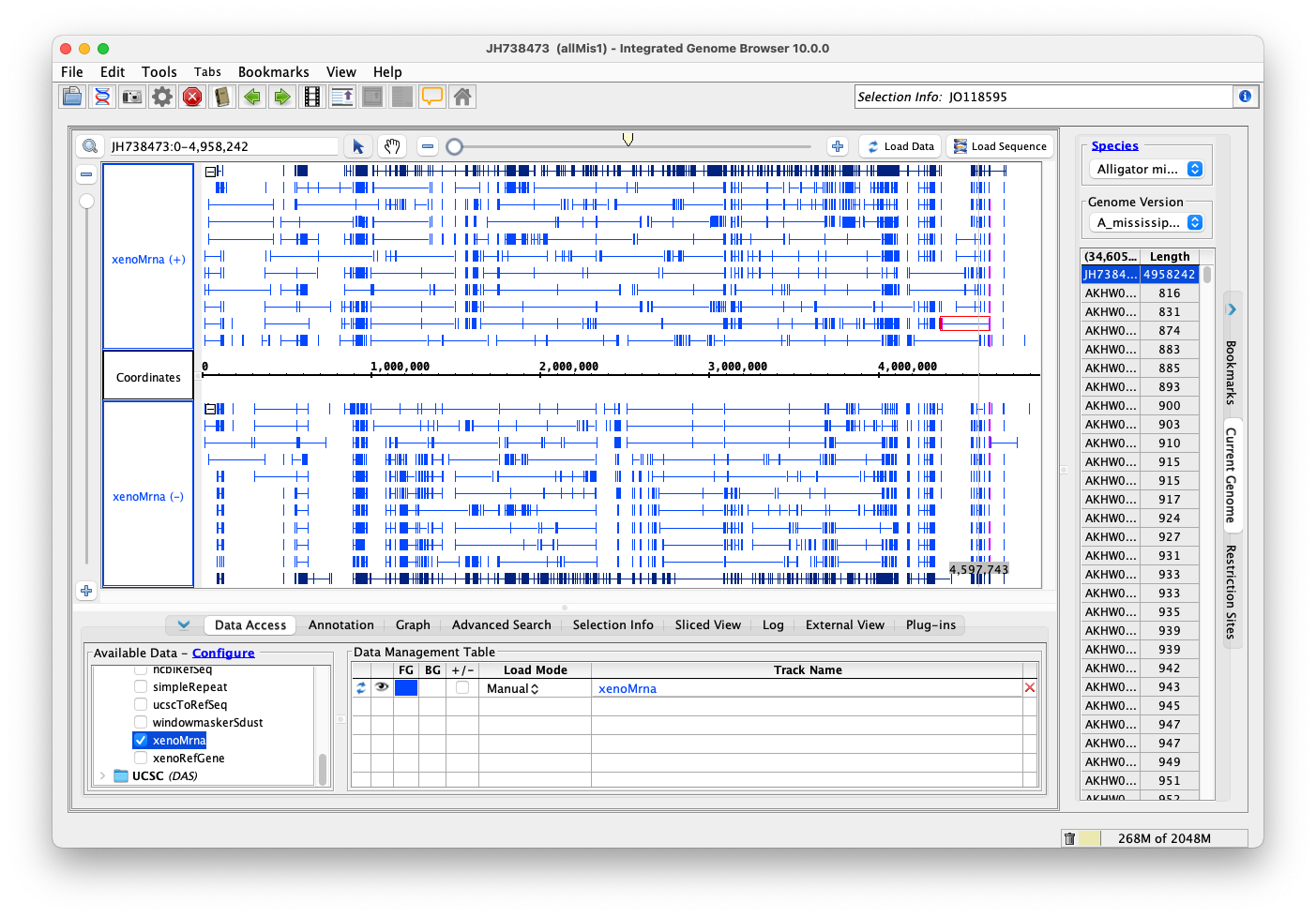1316x917 pixels.
Task: Click the Load Data button
Action: pyautogui.click(x=900, y=146)
